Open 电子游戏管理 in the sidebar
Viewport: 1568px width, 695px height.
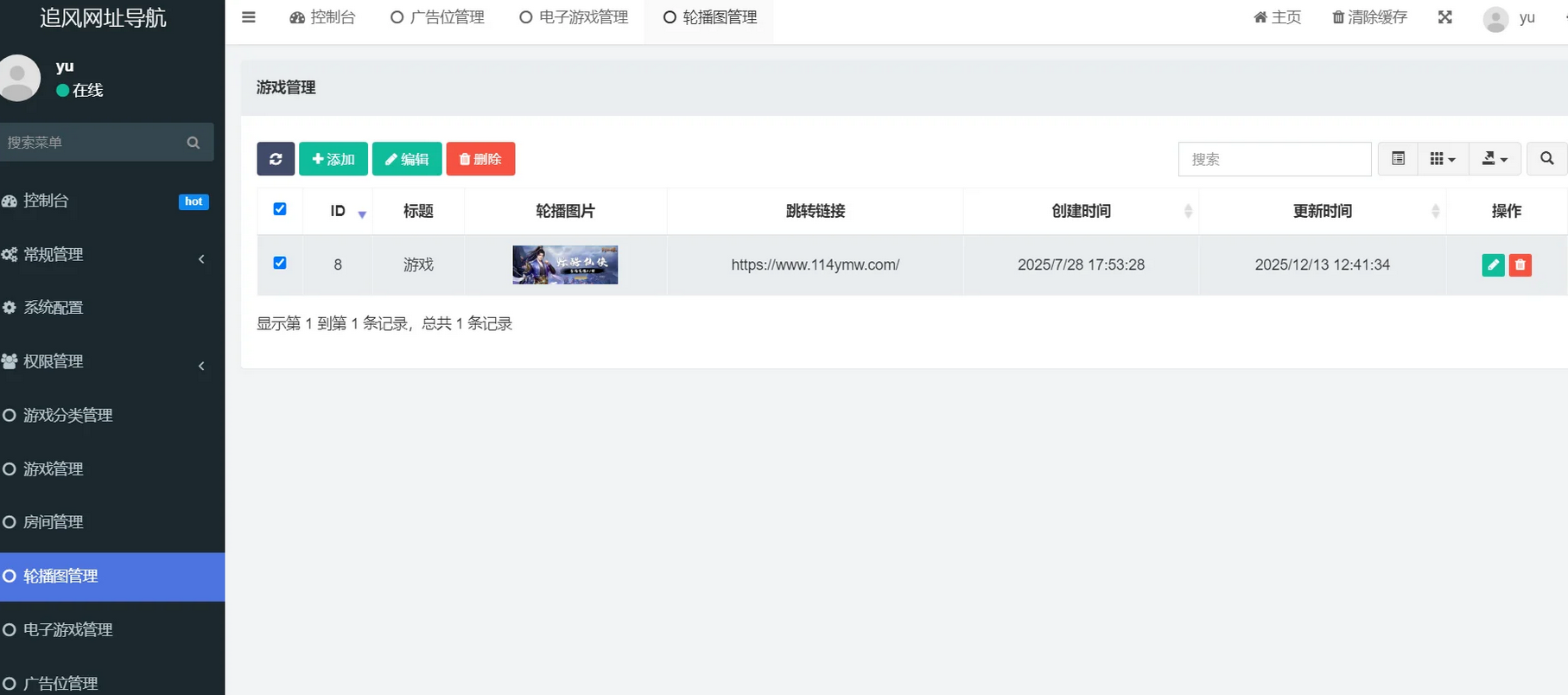click(x=112, y=629)
